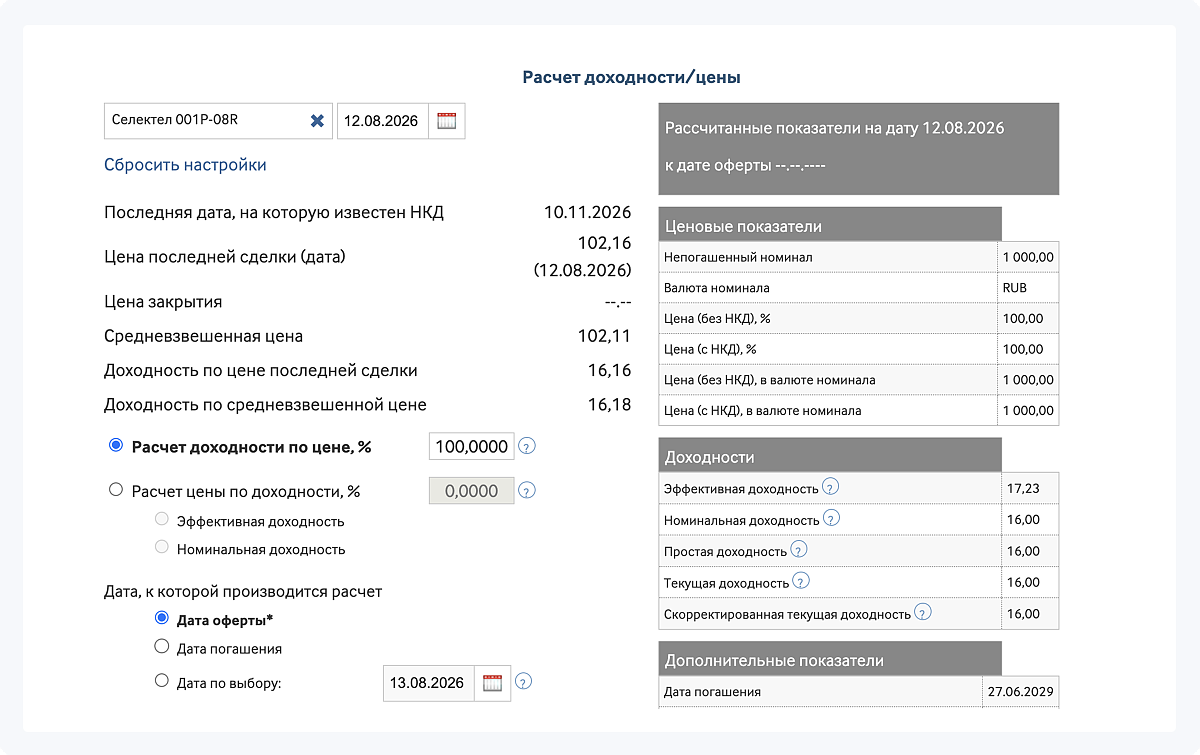Select Дата оферты radio button
This screenshot has height=755, width=1200.
(x=162, y=619)
